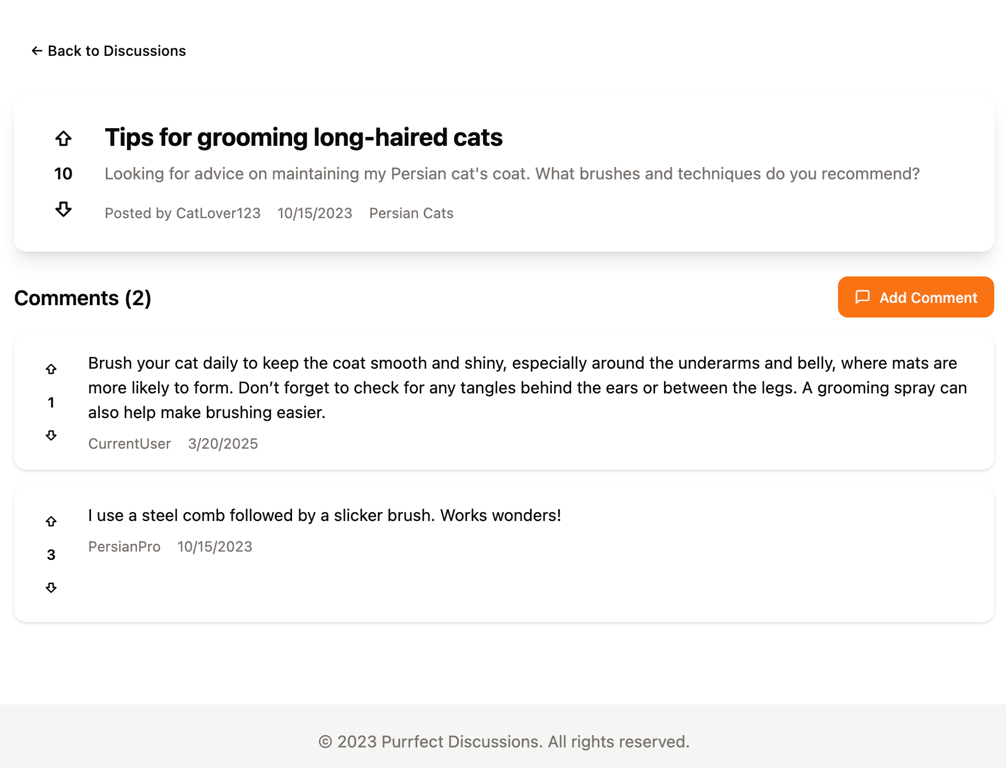
Task: Click the Comments (2) heading
Action: click(x=83, y=298)
